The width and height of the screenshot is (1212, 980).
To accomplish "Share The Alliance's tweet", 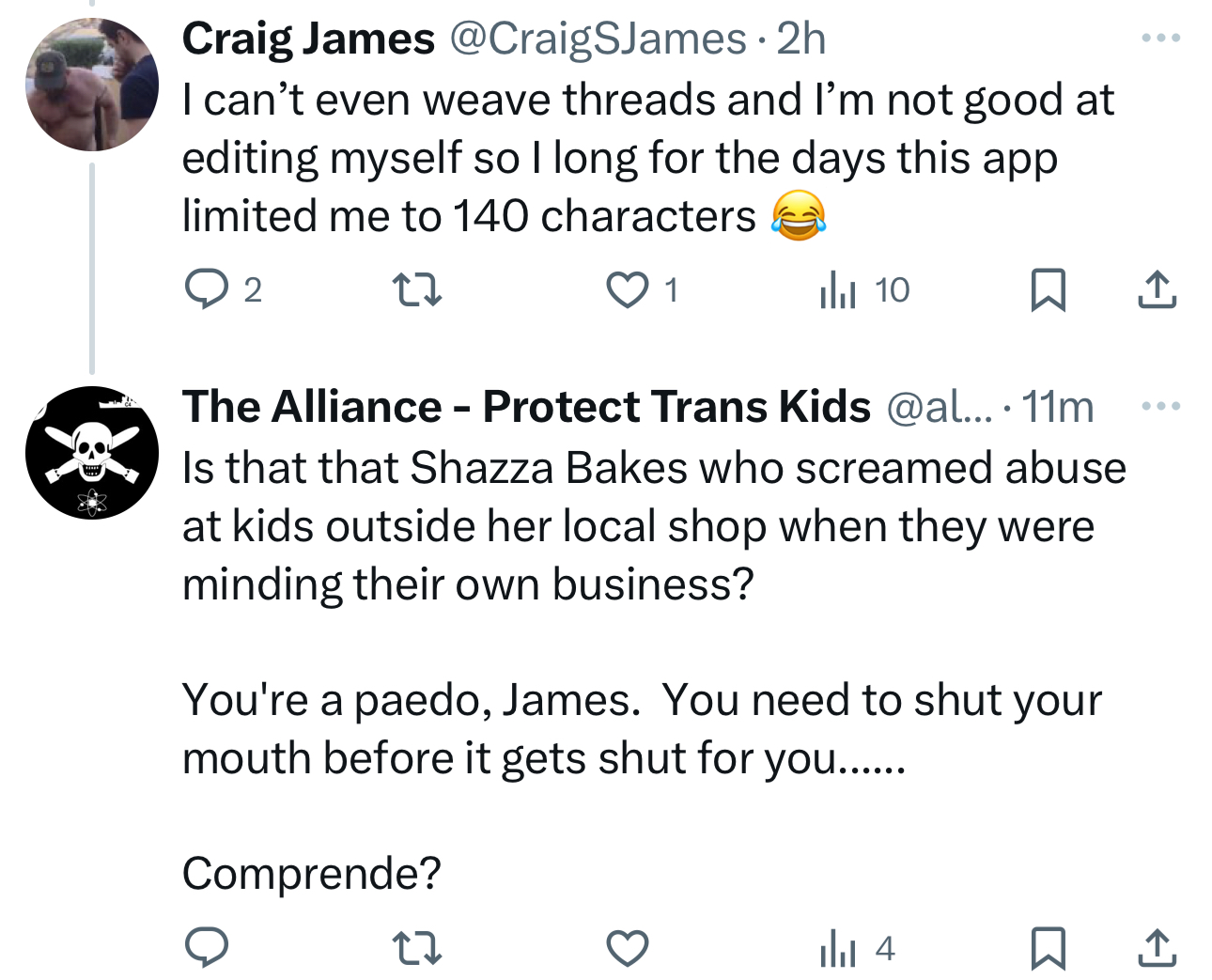I will [1157, 947].
